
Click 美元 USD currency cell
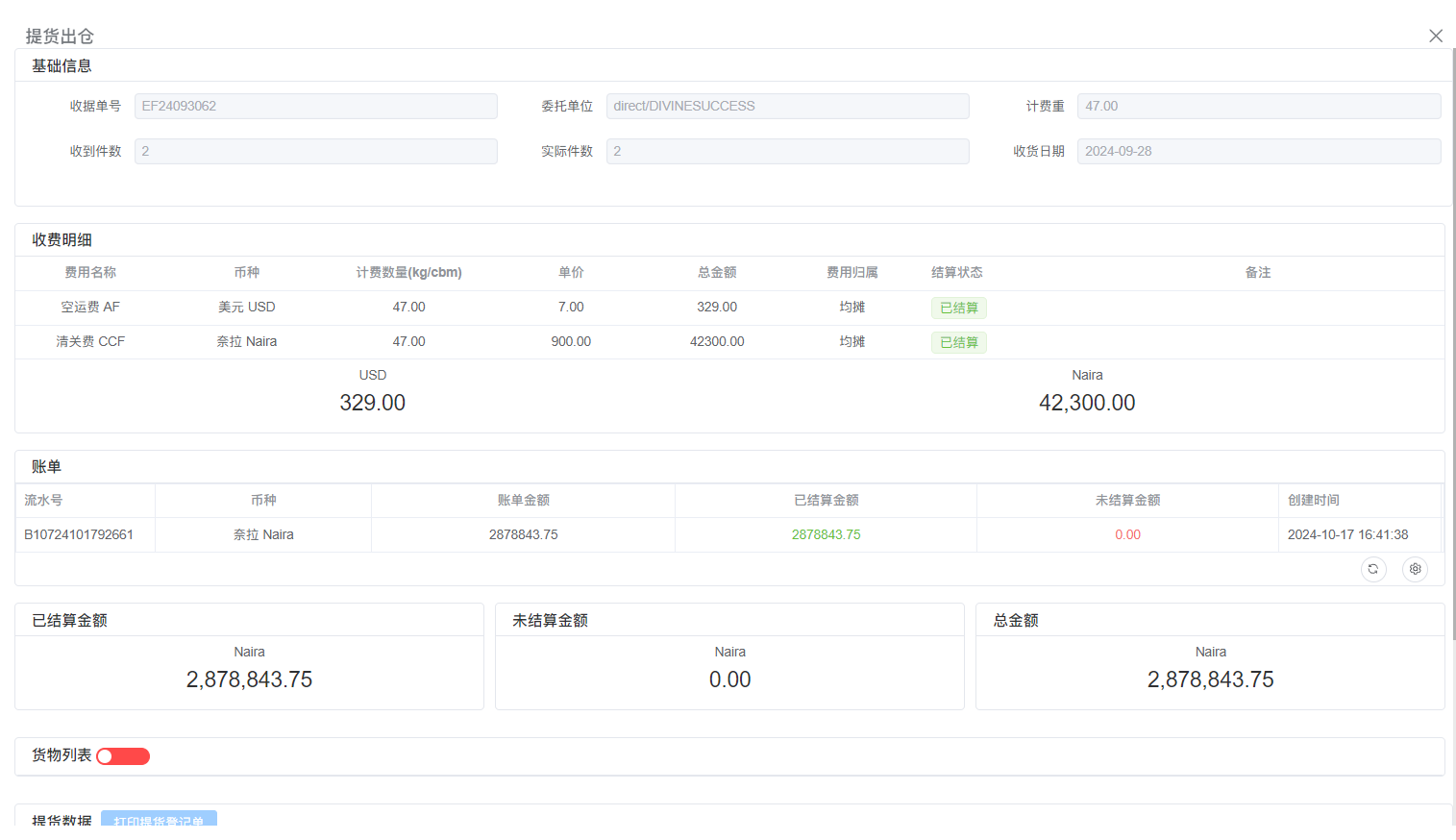[247, 307]
